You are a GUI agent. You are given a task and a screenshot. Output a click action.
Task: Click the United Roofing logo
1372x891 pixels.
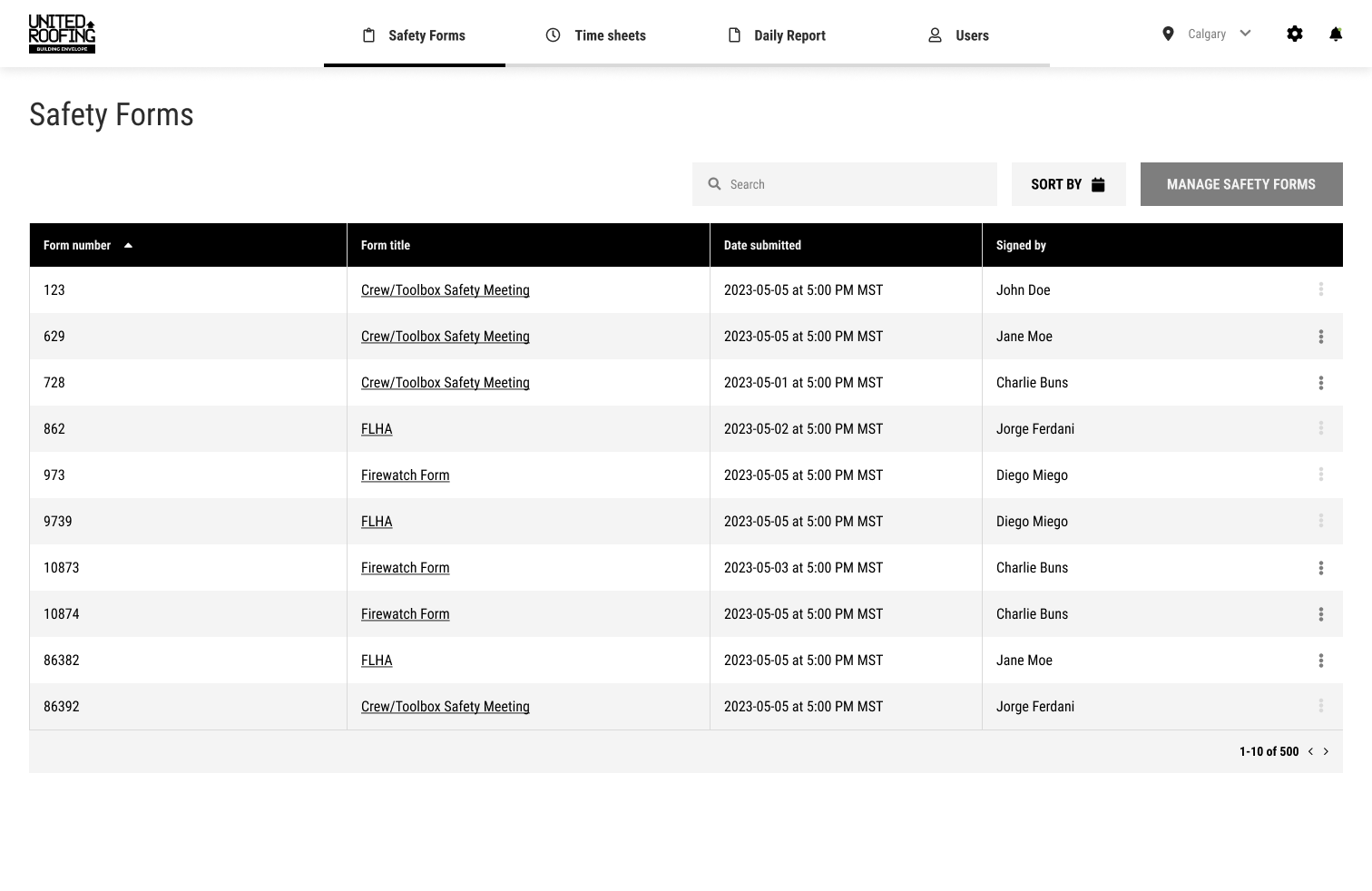(x=62, y=34)
